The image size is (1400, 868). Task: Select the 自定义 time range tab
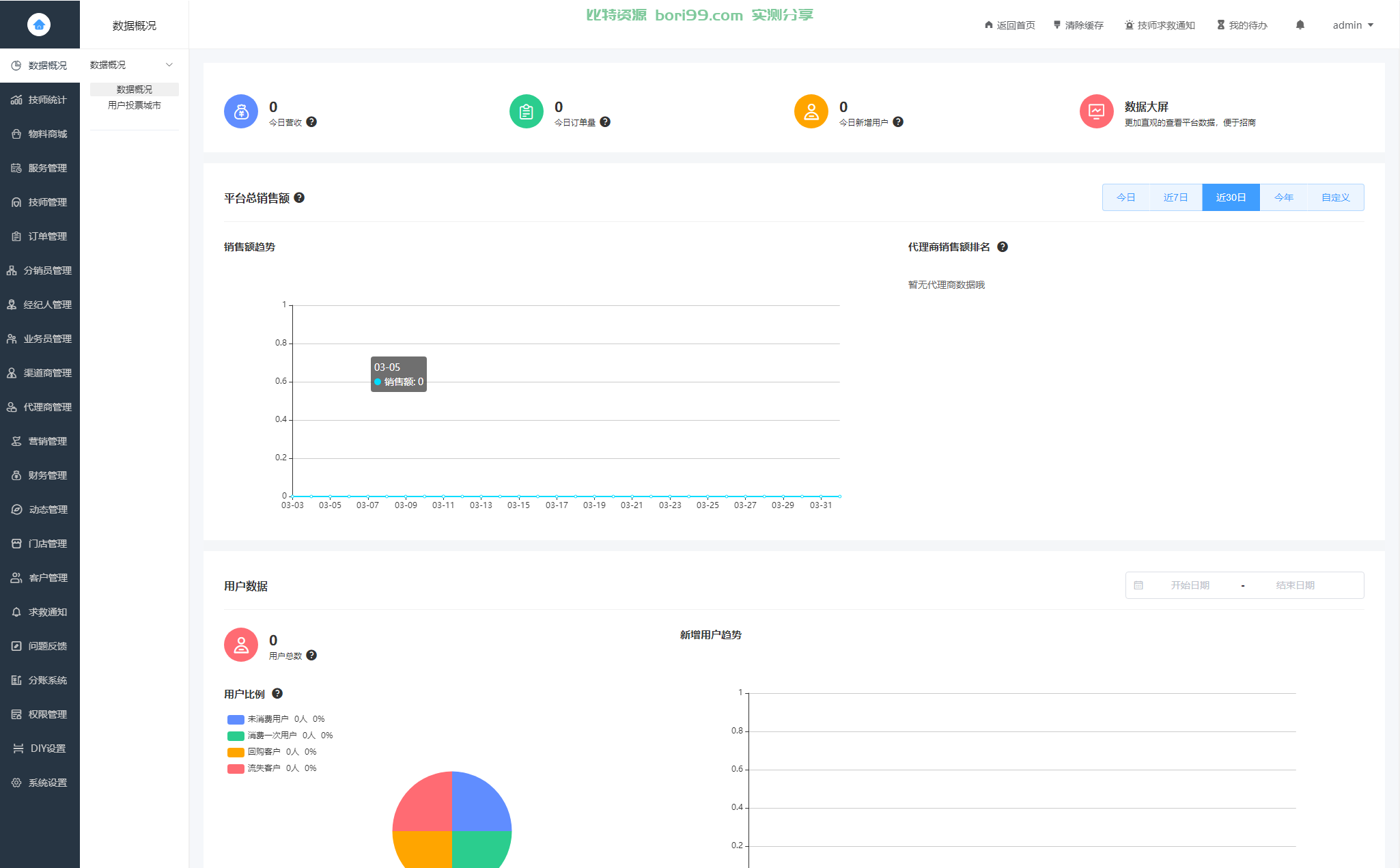pyautogui.click(x=1336, y=197)
